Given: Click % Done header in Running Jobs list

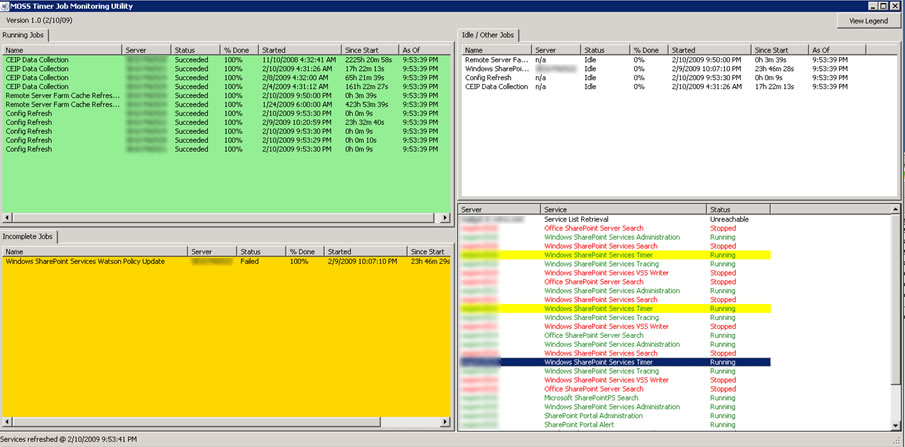Looking at the screenshot, I should pyautogui.click(x=239, y=50).
